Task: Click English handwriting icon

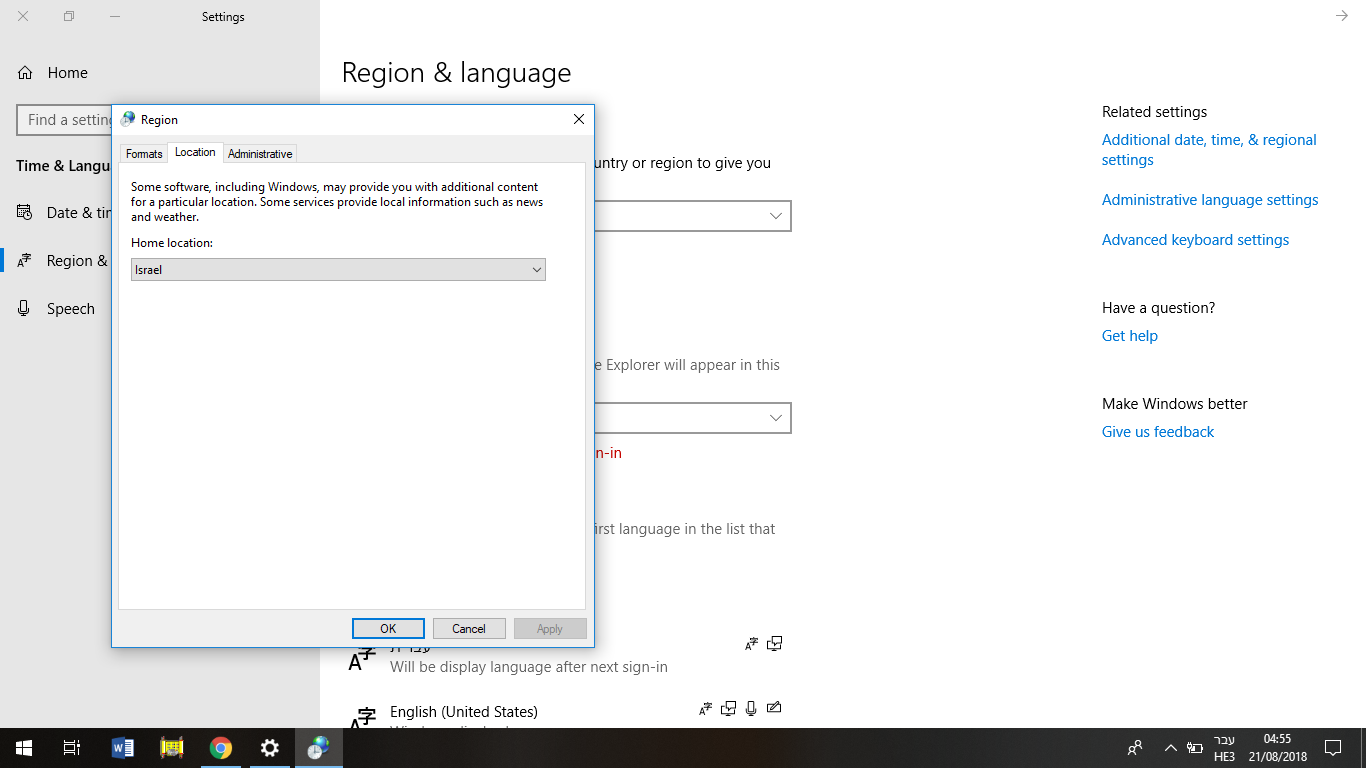Action: click(x=773, y=708)
